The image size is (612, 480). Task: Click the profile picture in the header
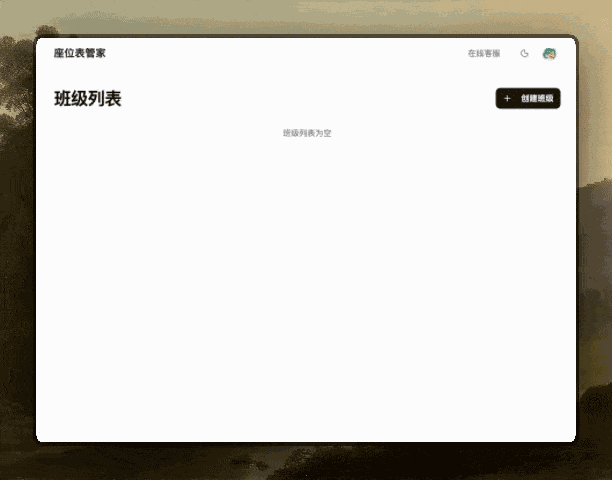pos(549,54)
